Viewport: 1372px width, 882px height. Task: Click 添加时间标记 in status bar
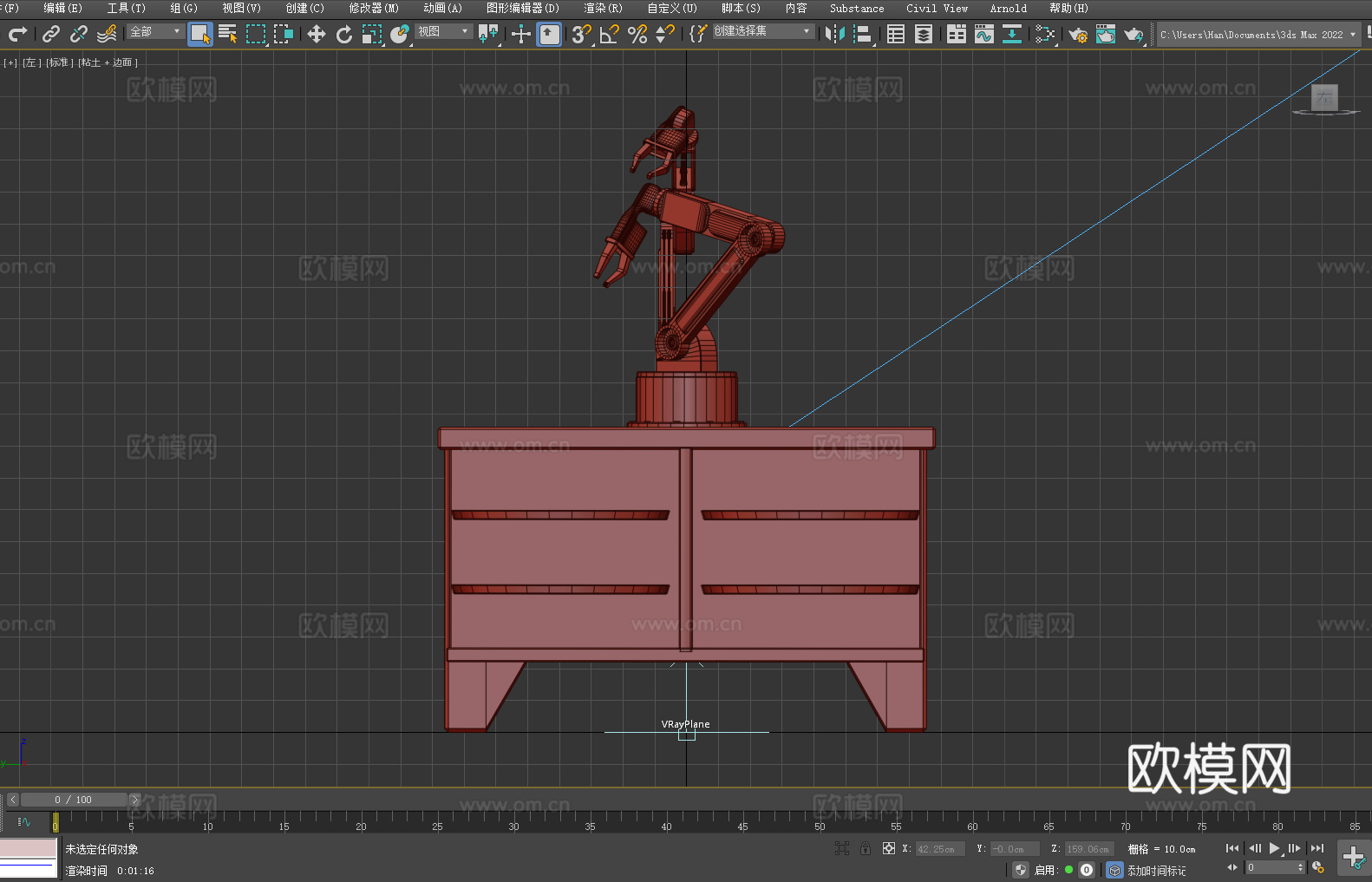click(1156, 870)
